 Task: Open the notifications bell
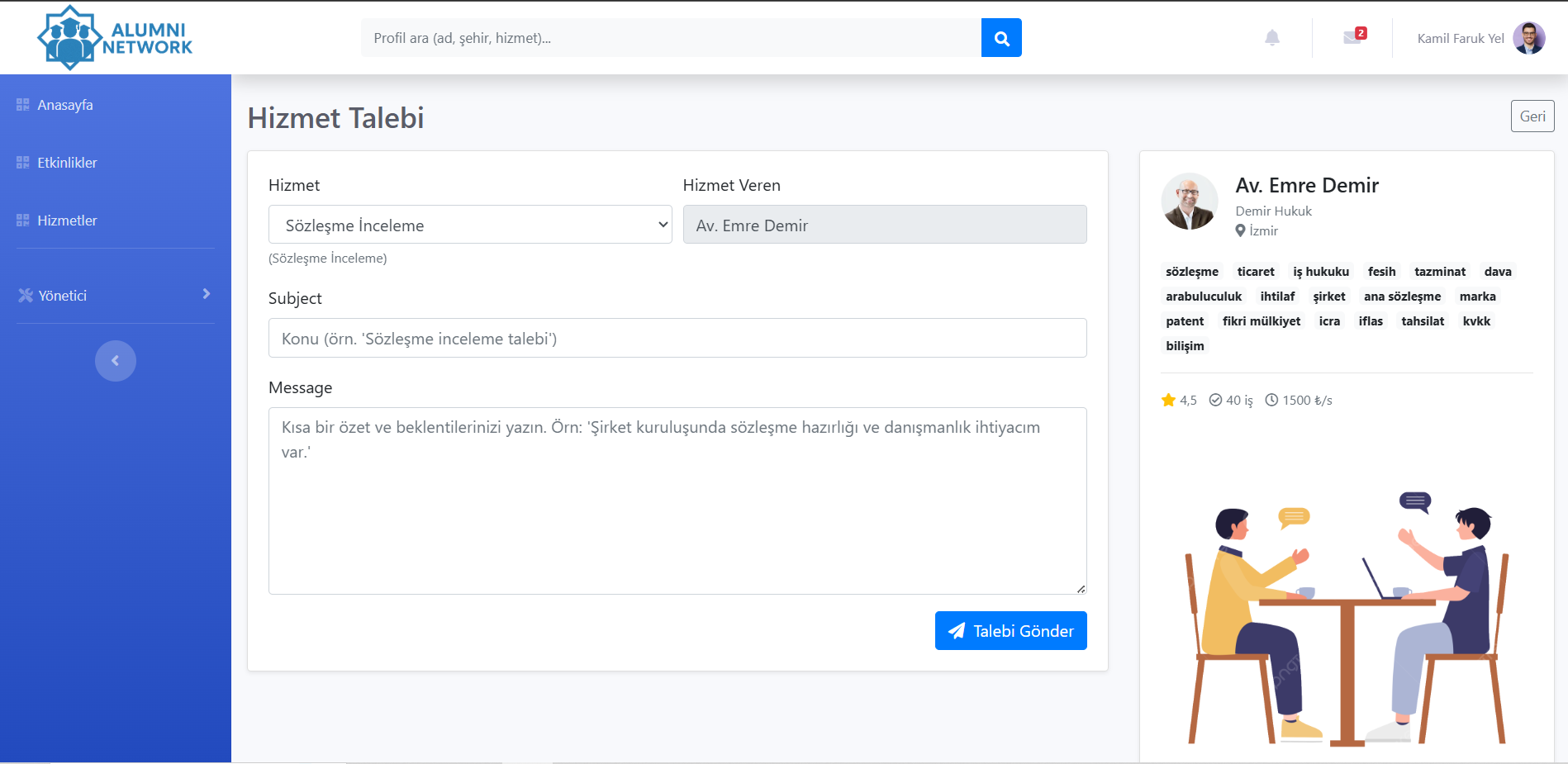1272,38
